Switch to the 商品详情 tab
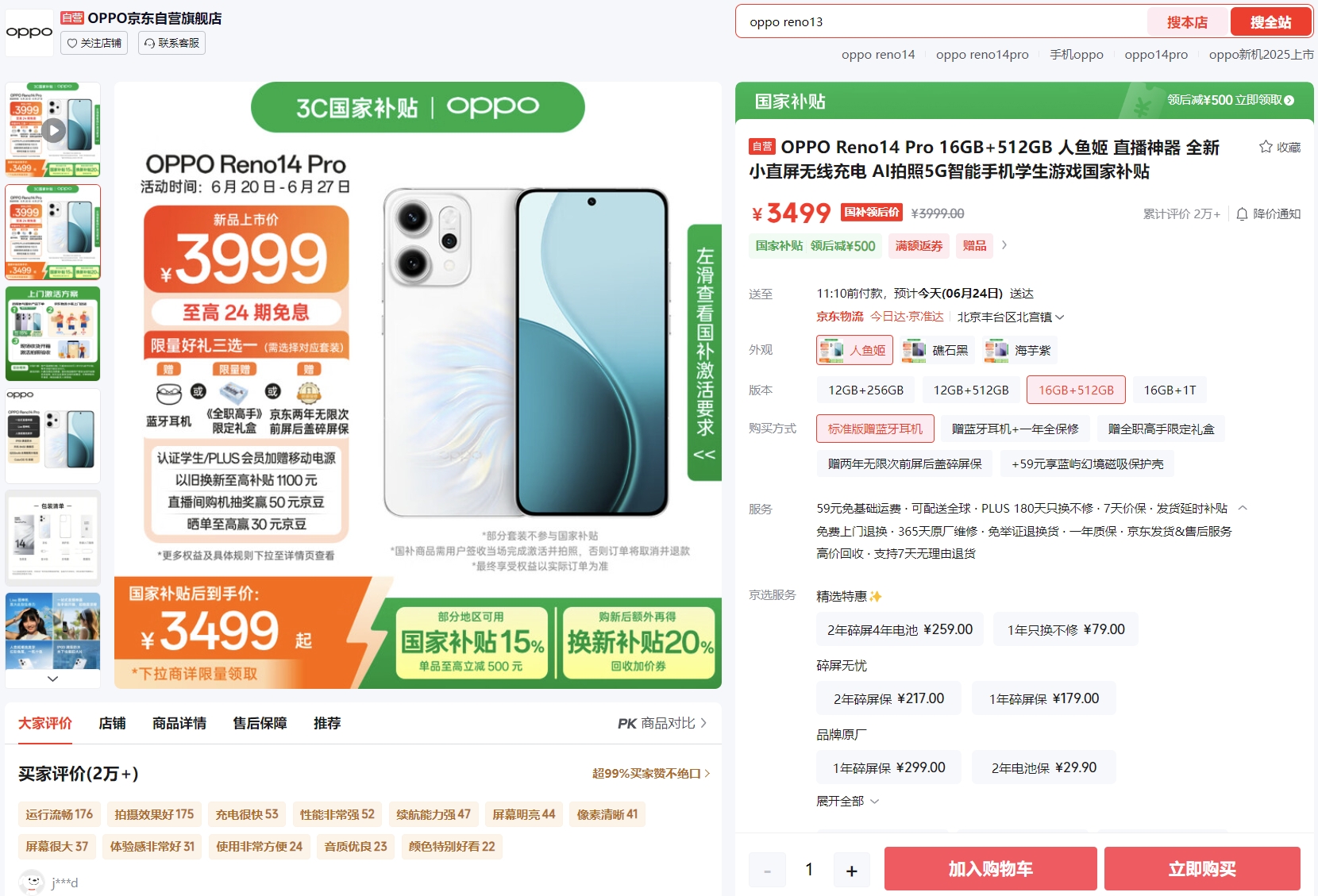The width and height of the screenshot is (1318, 896). (x=179, y=723)
